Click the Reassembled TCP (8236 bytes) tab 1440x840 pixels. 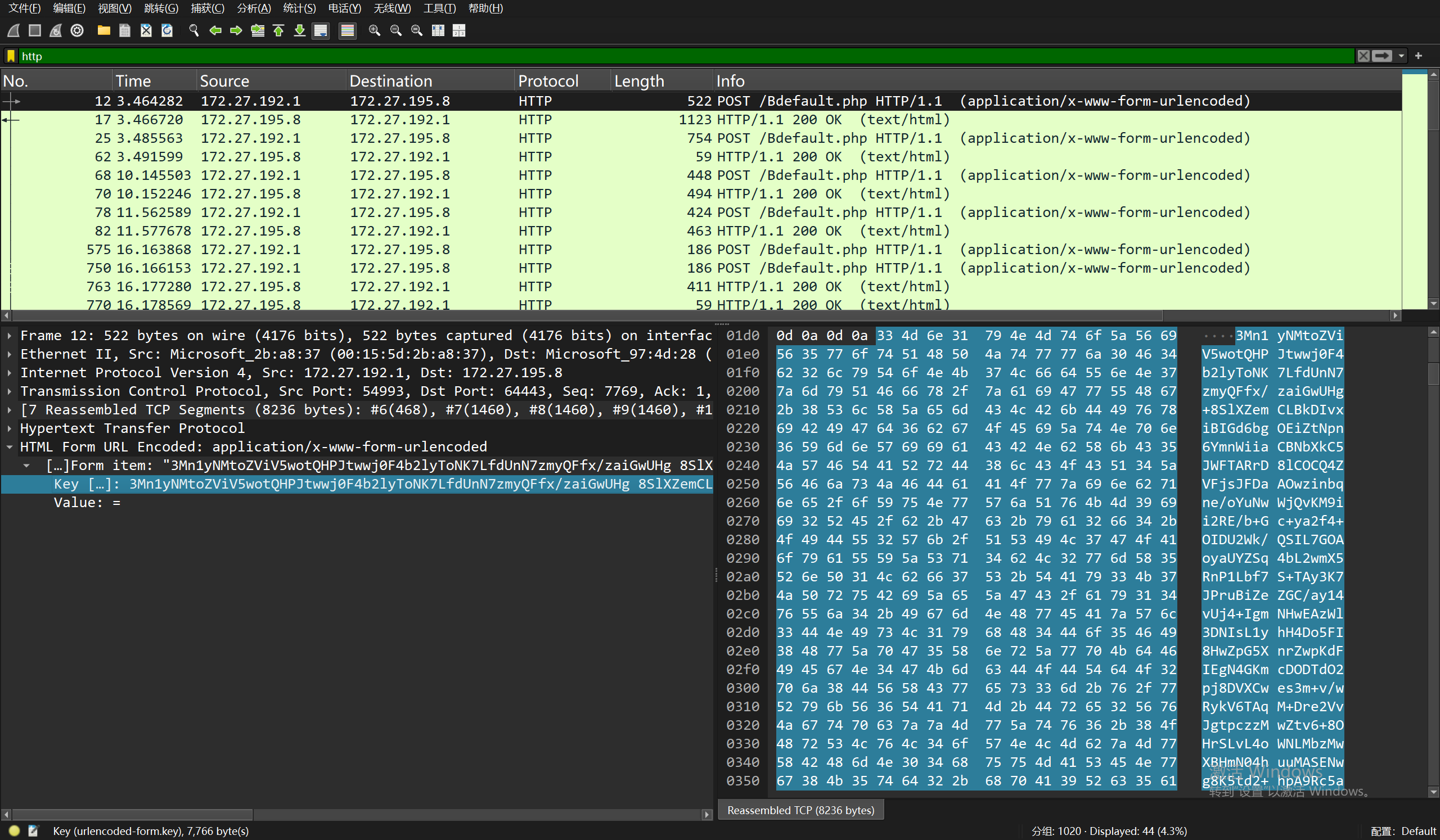click(x=800, y=810)
